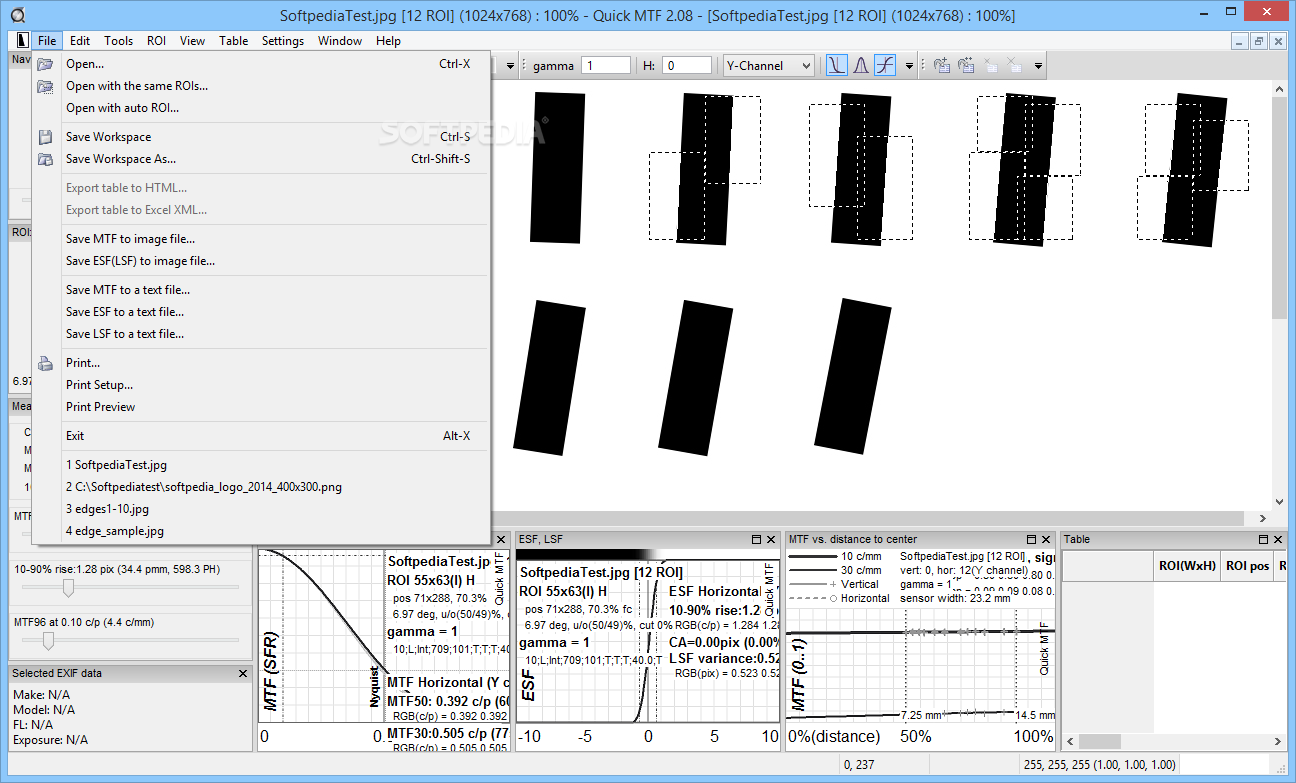Click the floppy icon beside Save Workspace

tap(45, 137)
